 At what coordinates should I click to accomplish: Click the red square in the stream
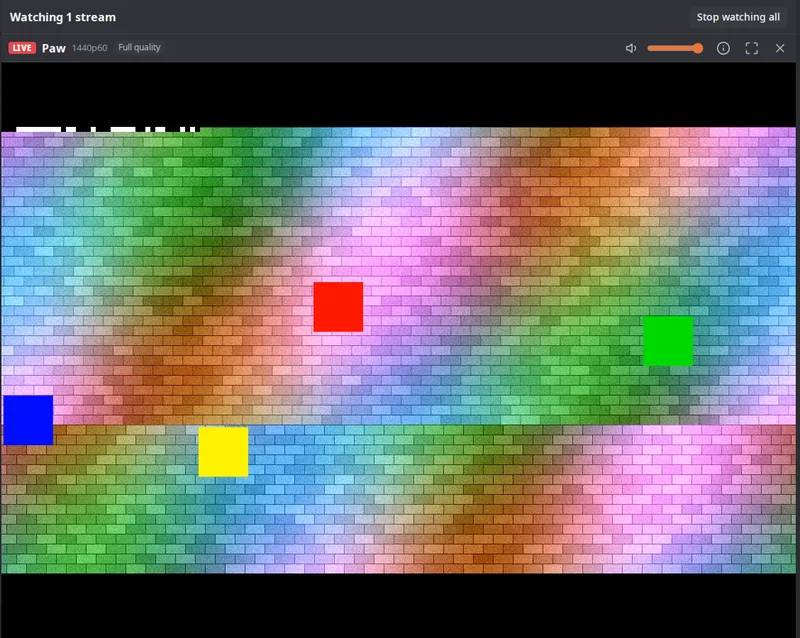pyautogui.click(x=338, y=307)
